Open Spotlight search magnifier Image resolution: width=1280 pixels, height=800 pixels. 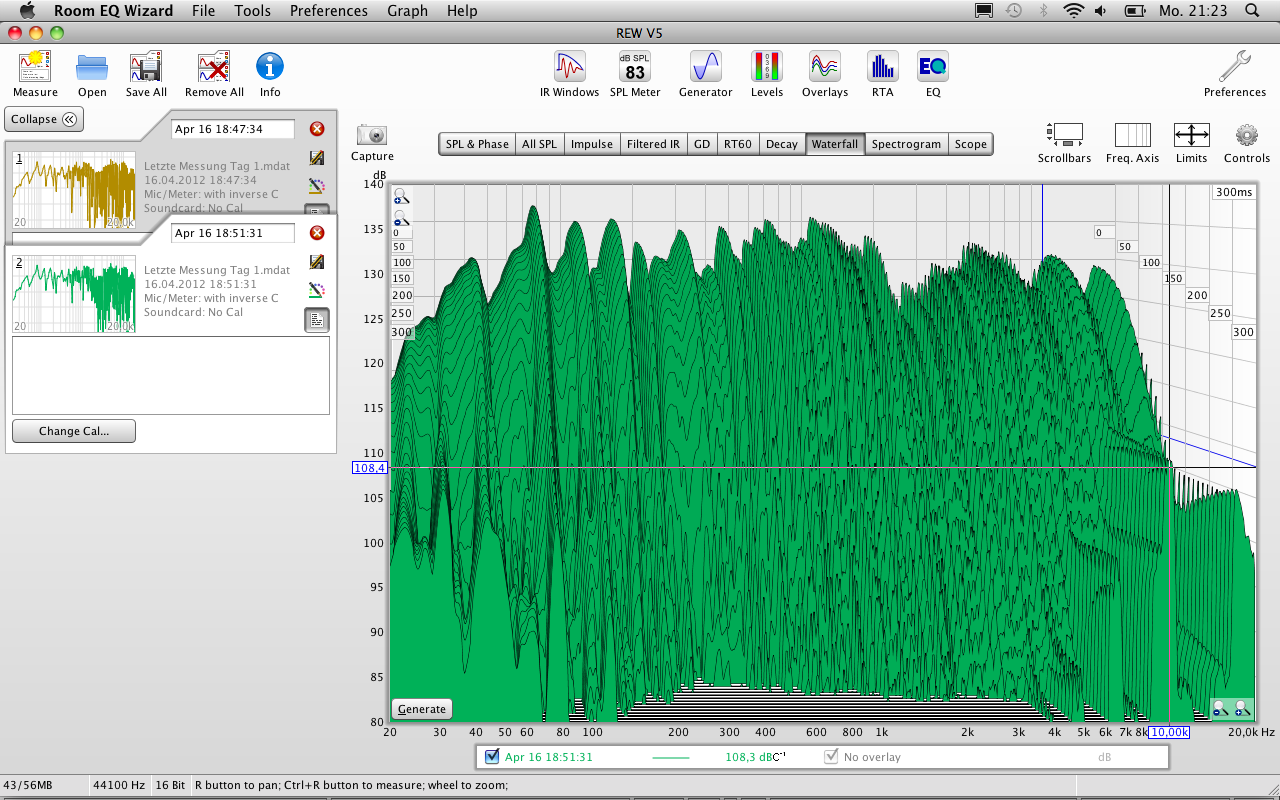pos(1252,11)
